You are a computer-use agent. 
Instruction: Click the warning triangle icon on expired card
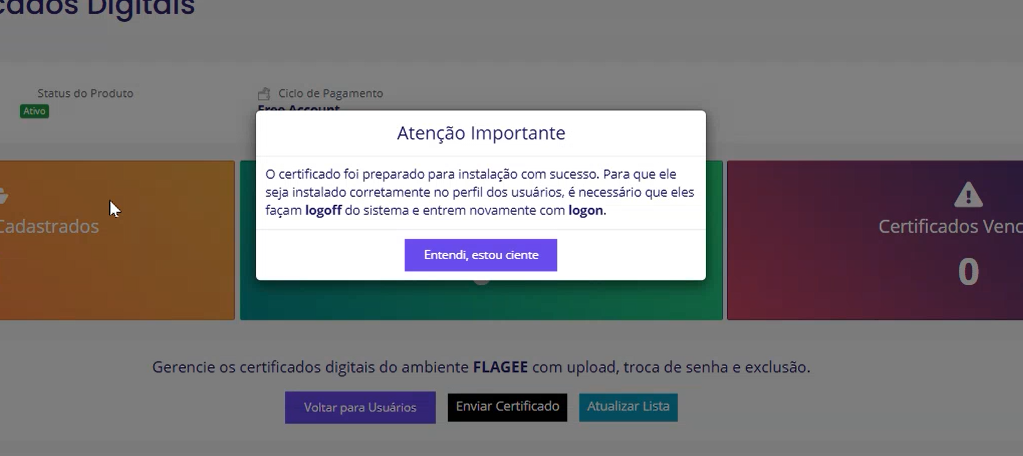(x=967, y=194)
